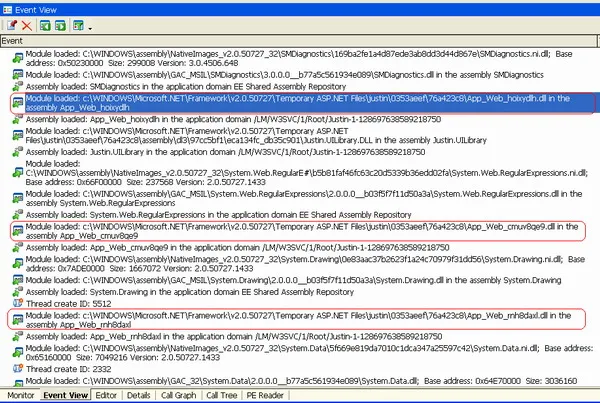Viewport: 600px width, 403px height.
Task: Click the icon of the System.Data.ni.dll module row
Action: [18, 352]
